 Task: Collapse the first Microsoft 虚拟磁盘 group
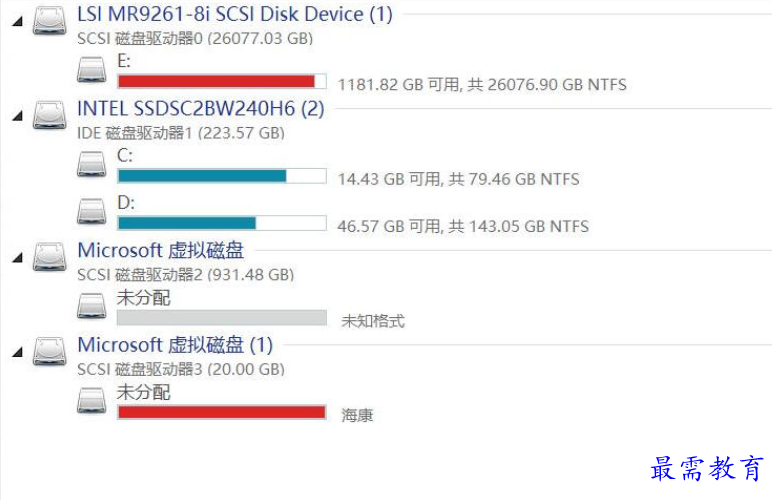(18, 257)
